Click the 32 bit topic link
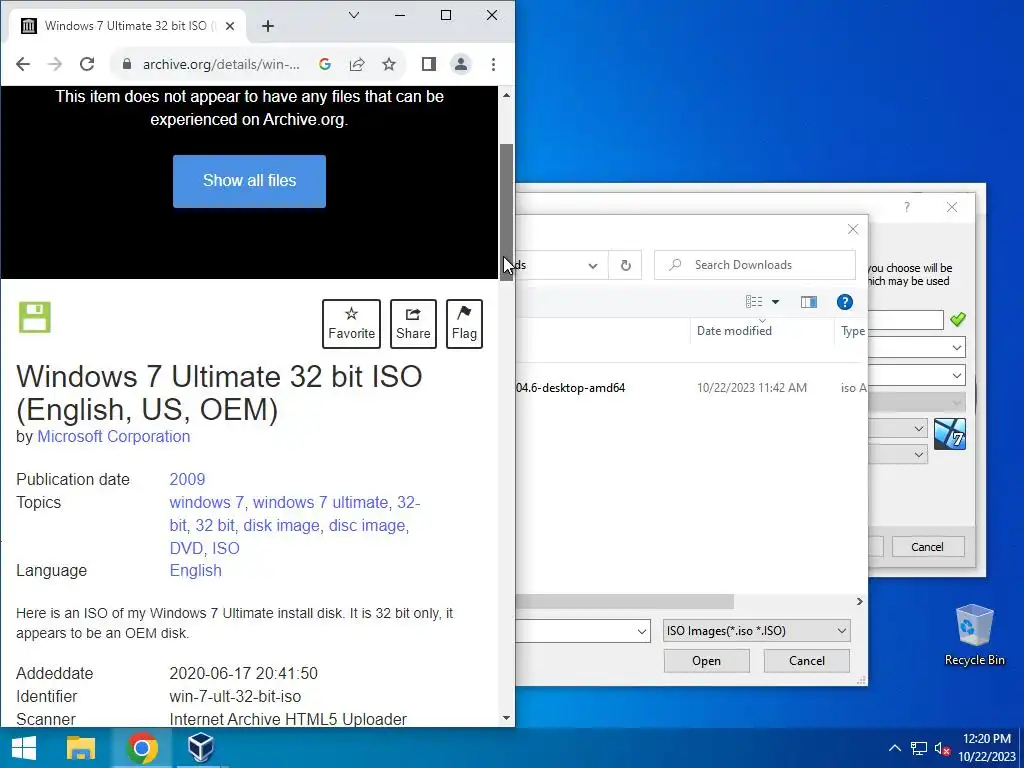The image size is (1024, 768). click(x=215, y=525)
